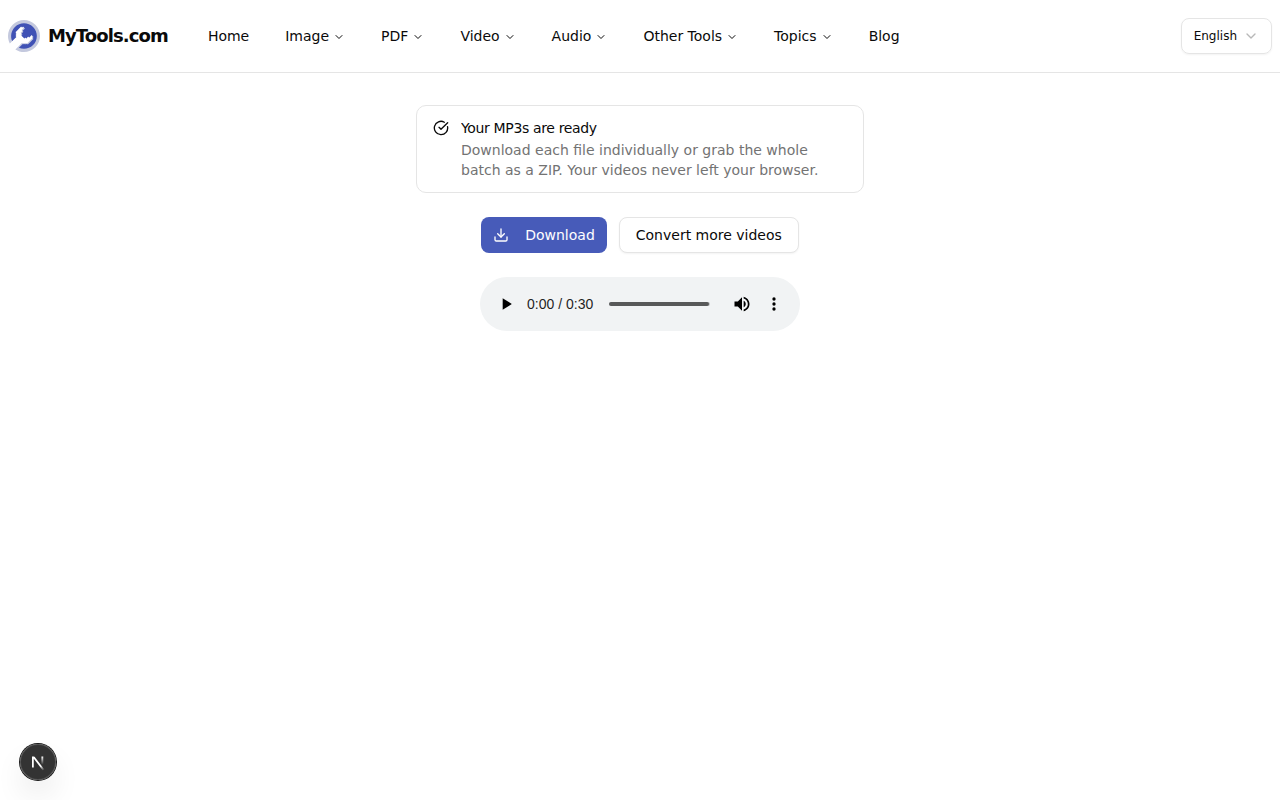Click the 'Download each file individually' description text
The height and width of the screenshot is (800, 1280).
pyautogui.click(x=640, y=160)
